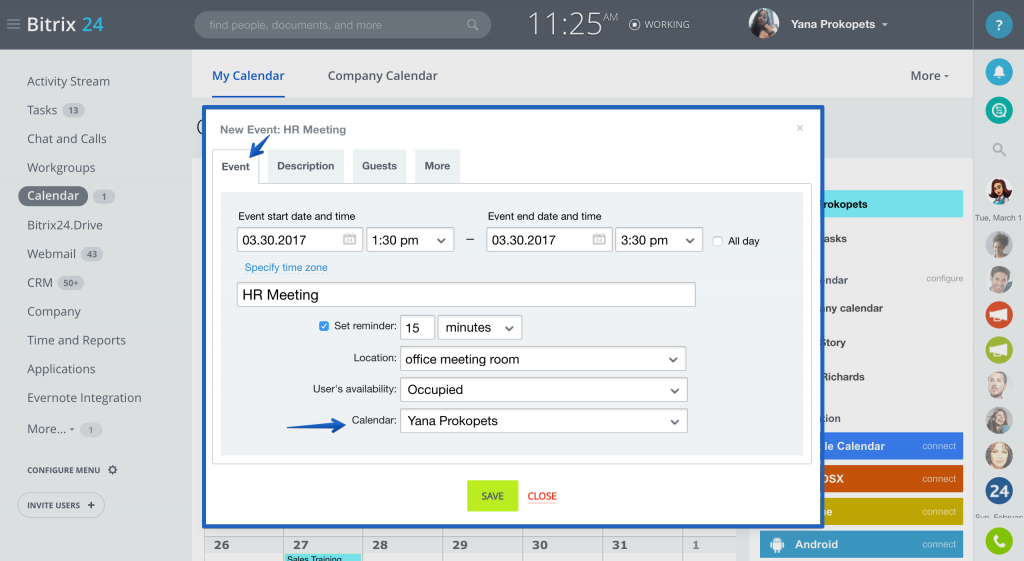Screen dimensions: 1024x561
Task: Click the start date 03.30.2017 field
Action: [x=298, y=240]
